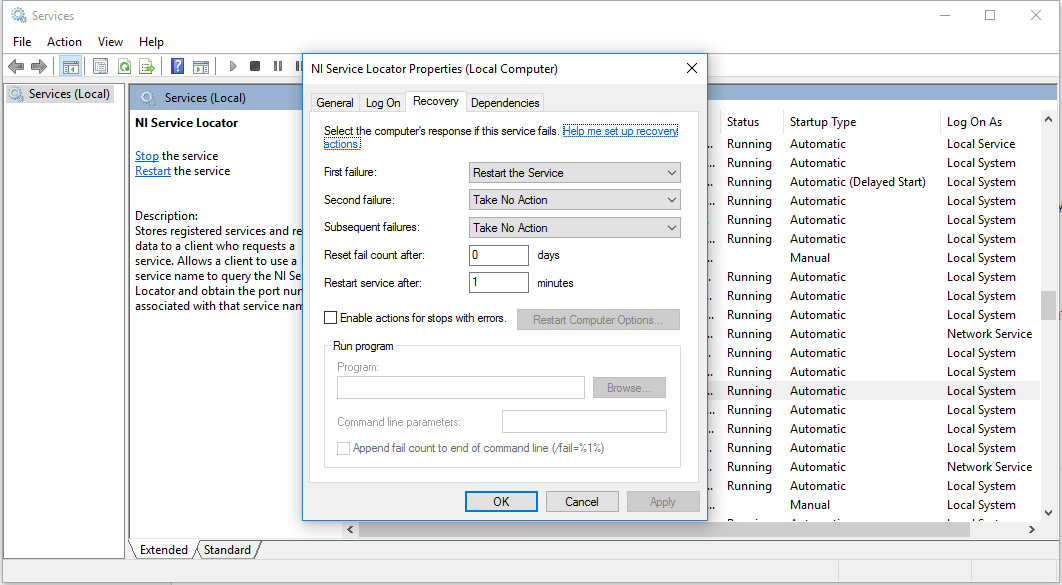Toggle Show/Hide Action Pane toolbar icon

tap(201, 66)
